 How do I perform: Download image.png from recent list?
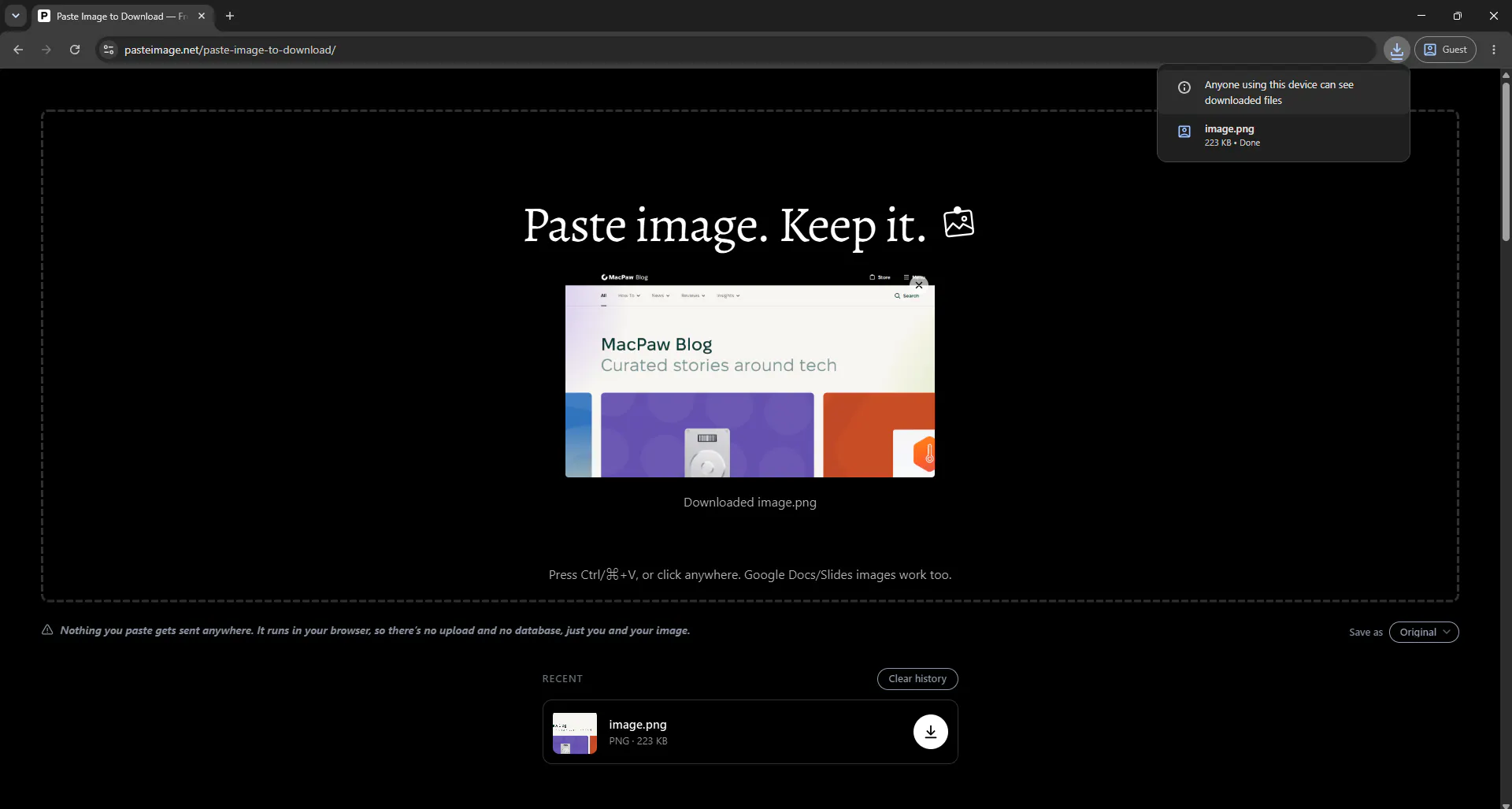(931, 732)
